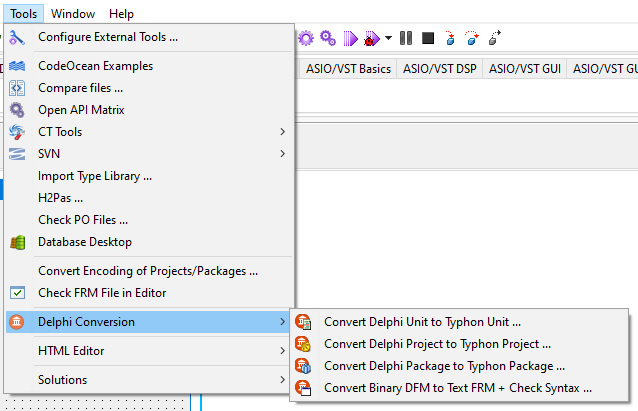The width and height of the screenshot is (638, 411).
Task: Click Check FRM File in Editor label
Action: pos(102,293)
